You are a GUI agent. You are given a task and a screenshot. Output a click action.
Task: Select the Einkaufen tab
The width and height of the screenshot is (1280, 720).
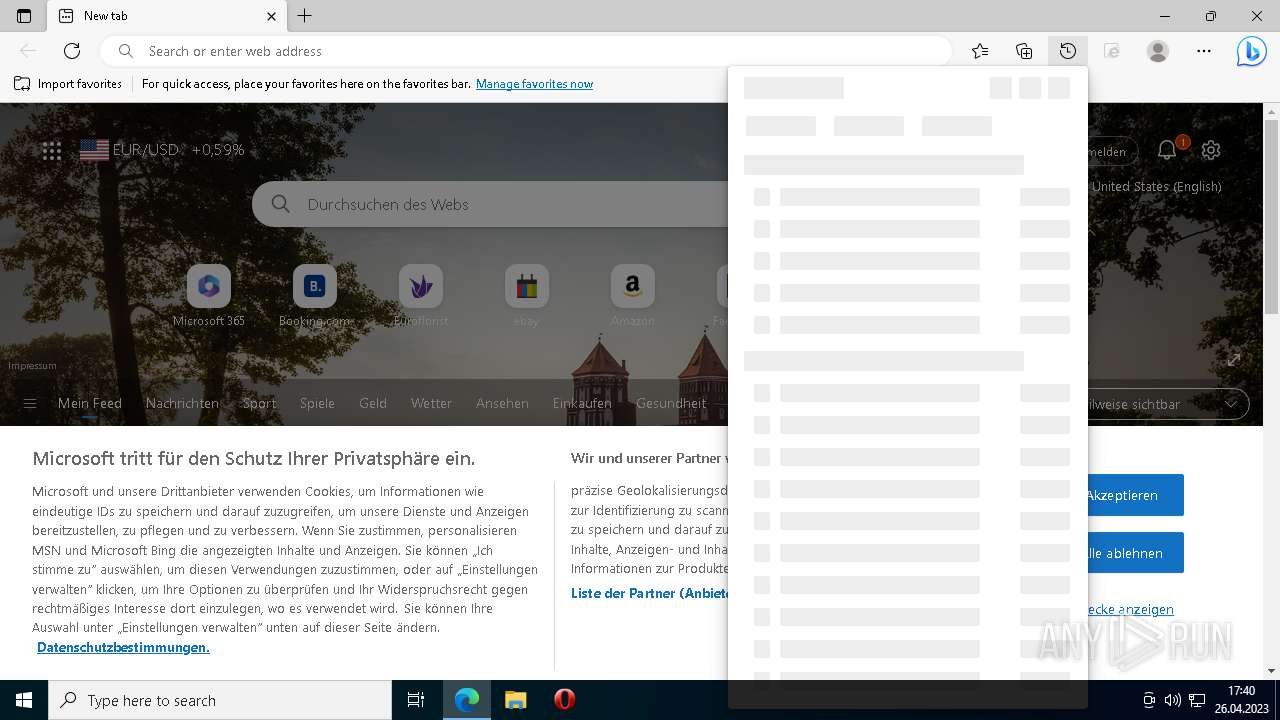pyautogui.click(x=582, y=404)
